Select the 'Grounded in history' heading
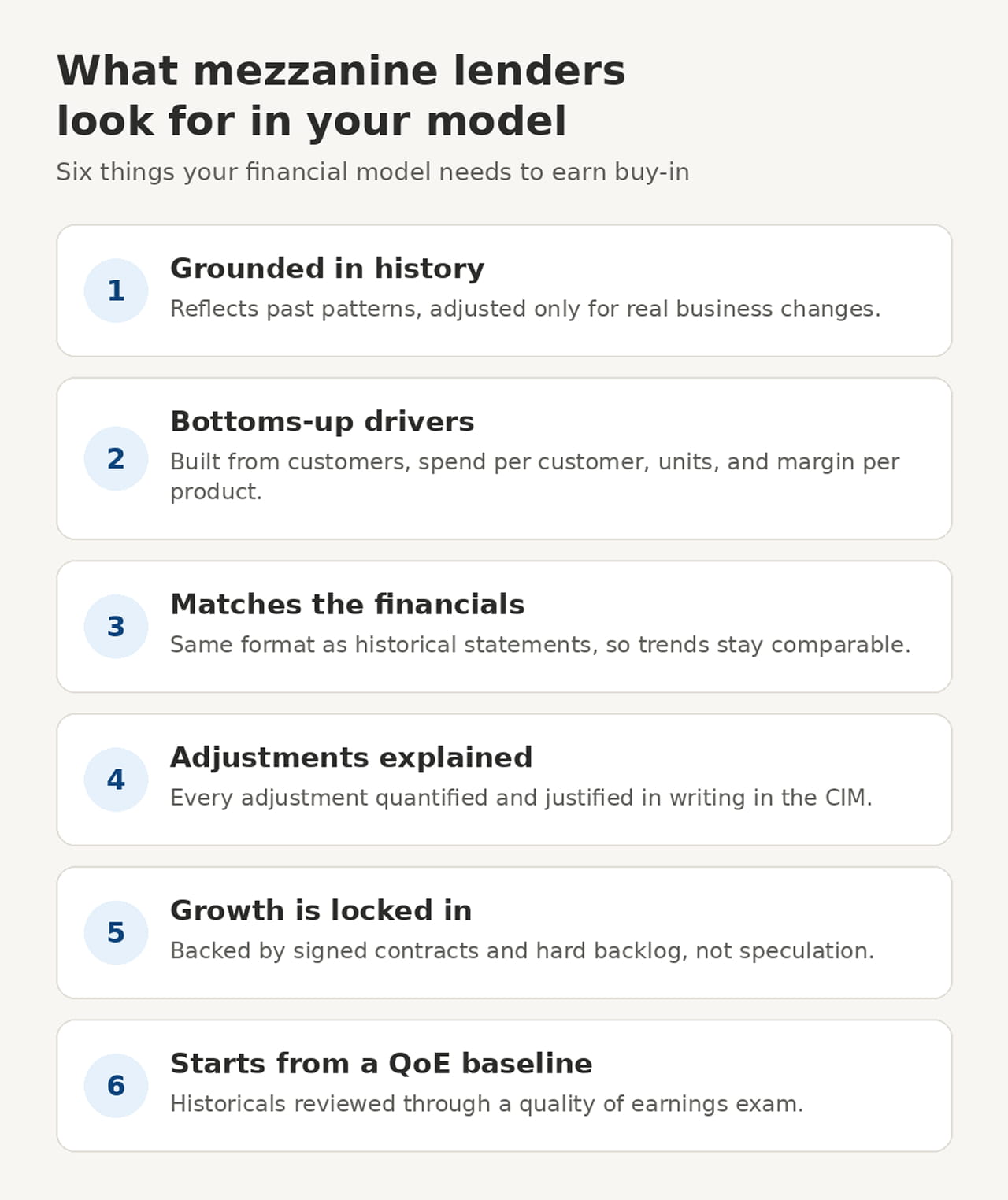Image resolution: width=1008 pixels, height=1200 pixels. coord(327,269)
